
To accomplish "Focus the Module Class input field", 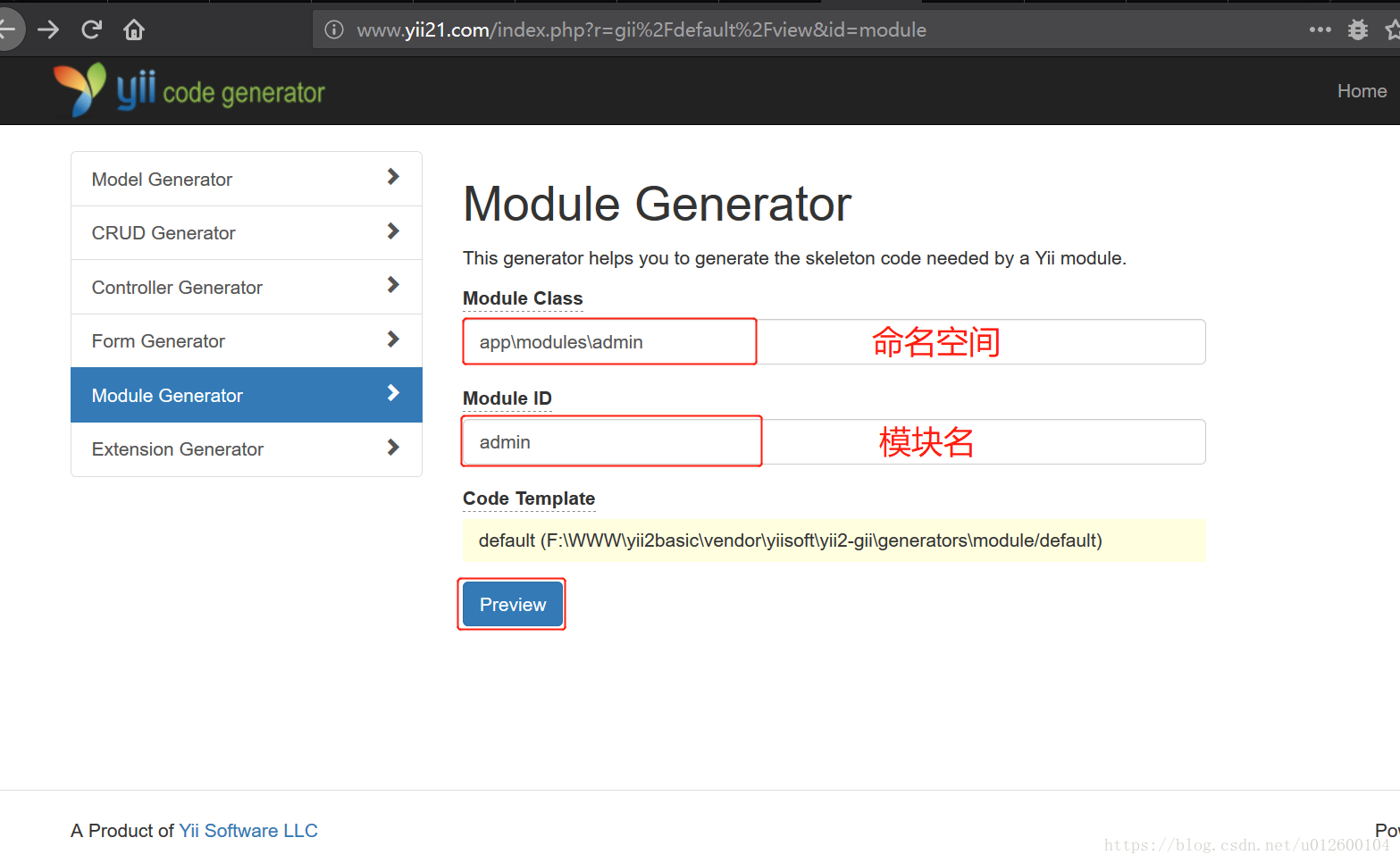I will tap(834, 342).
